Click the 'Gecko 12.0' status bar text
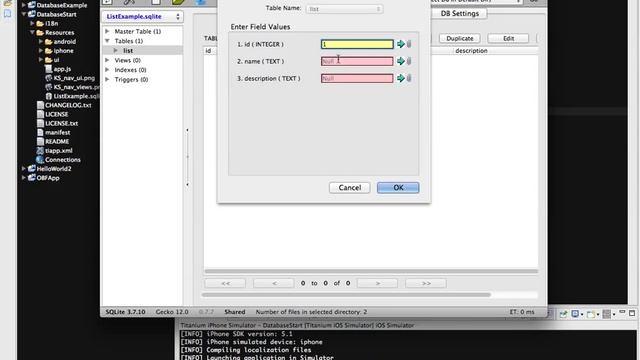The image size is (640, 360). tap(172, 312)
